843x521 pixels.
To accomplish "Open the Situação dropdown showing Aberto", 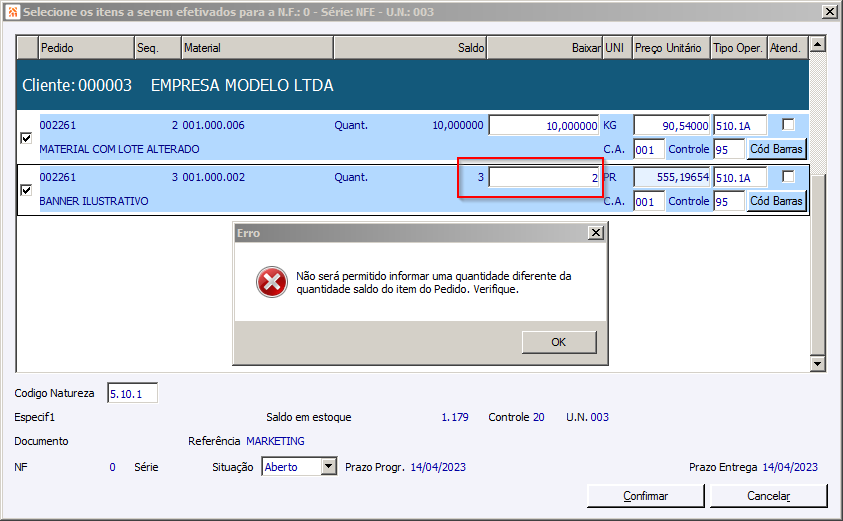I will [329, 467].
